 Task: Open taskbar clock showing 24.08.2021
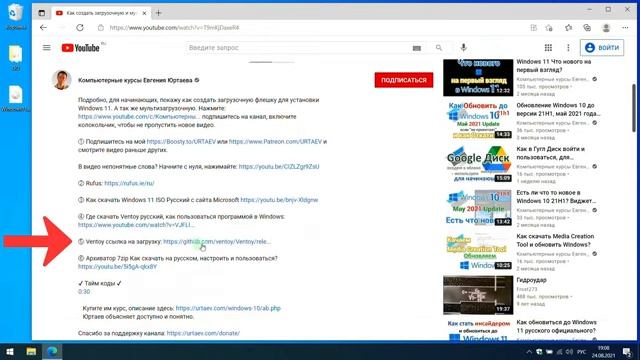click(x=603, y=352)
